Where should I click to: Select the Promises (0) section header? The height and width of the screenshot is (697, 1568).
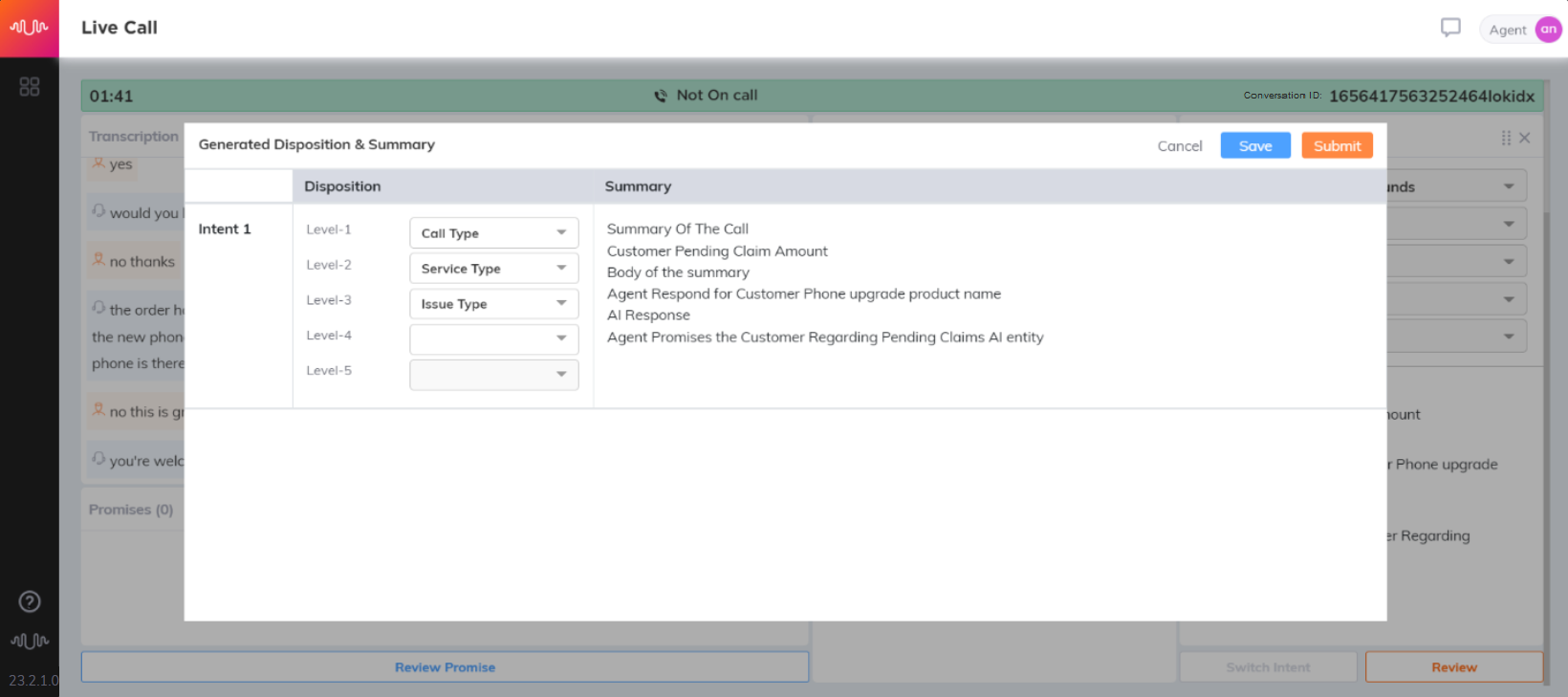(x=131, y=510)
